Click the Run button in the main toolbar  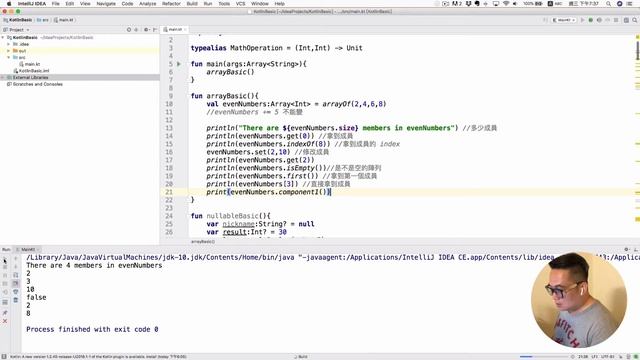(x=582, y=20)
